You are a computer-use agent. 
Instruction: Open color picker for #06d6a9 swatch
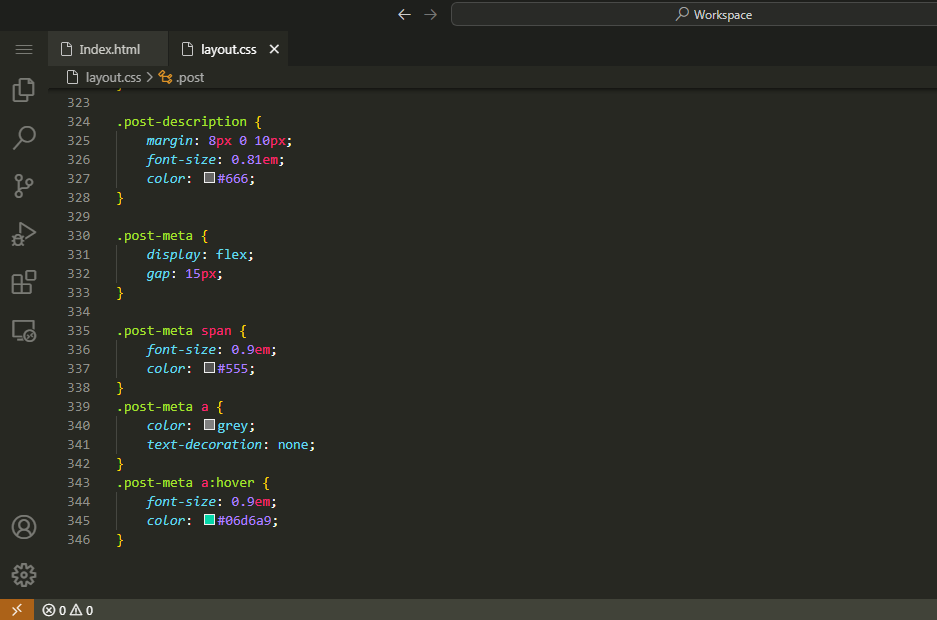tap(209, 520)
